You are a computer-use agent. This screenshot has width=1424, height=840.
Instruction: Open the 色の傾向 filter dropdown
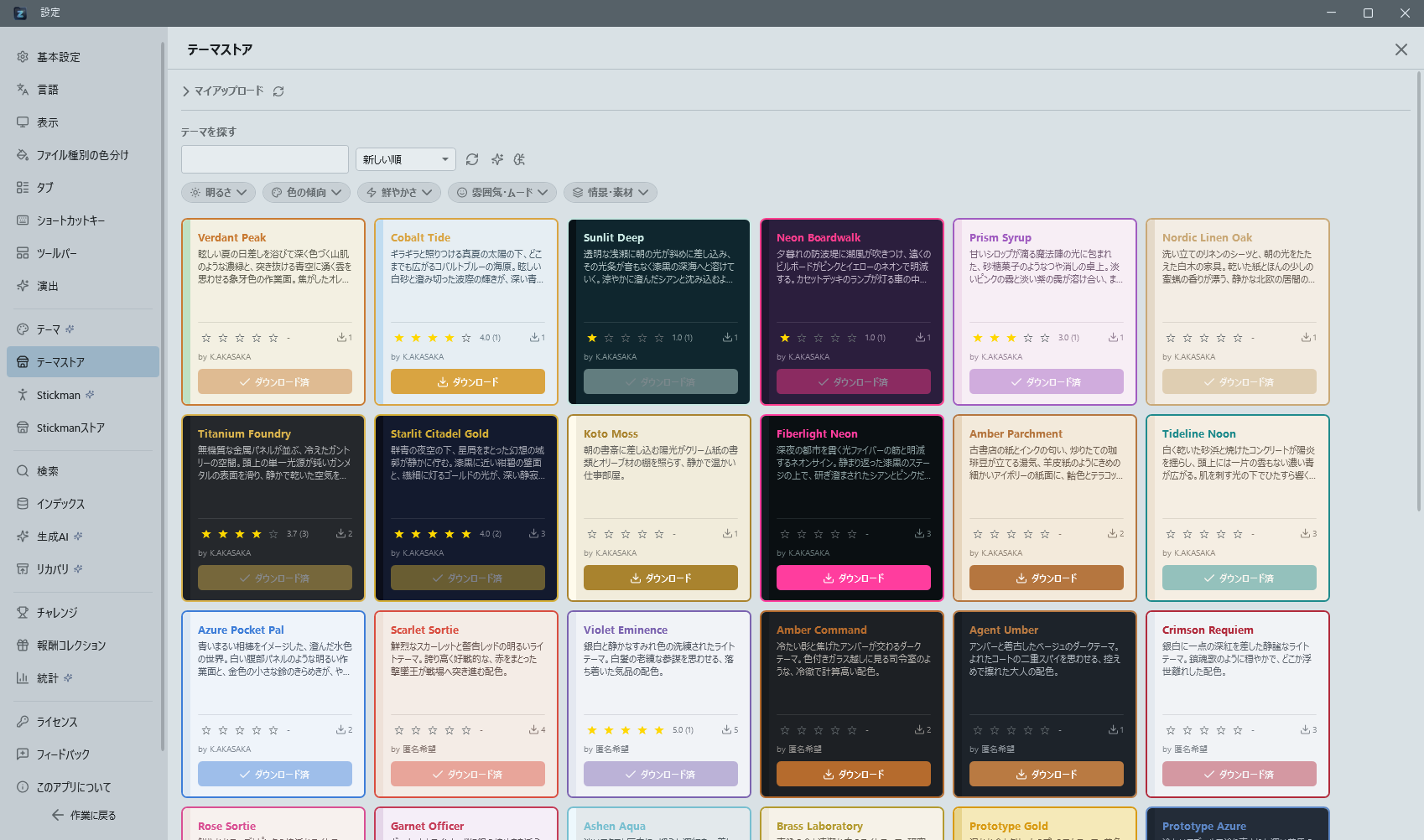307,192
